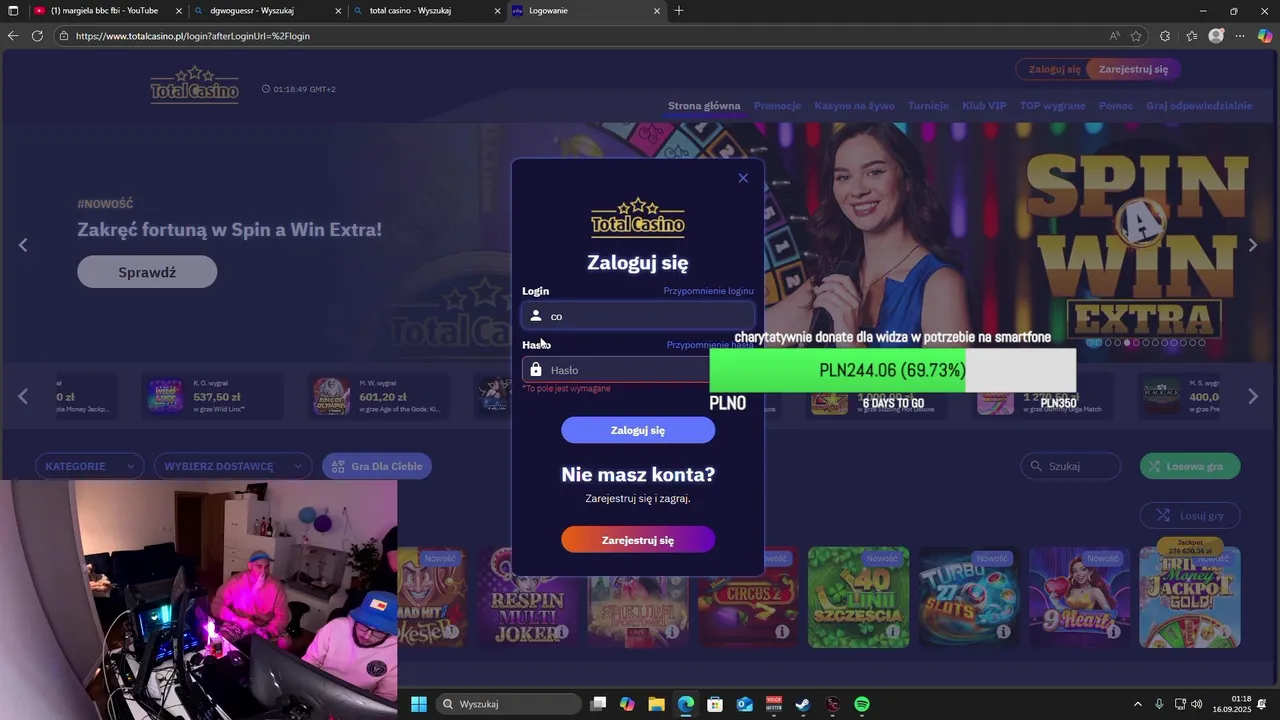Click the browser back arrow
The height and width of the screenshot is (720, 1280).
(x=13, y=36)
